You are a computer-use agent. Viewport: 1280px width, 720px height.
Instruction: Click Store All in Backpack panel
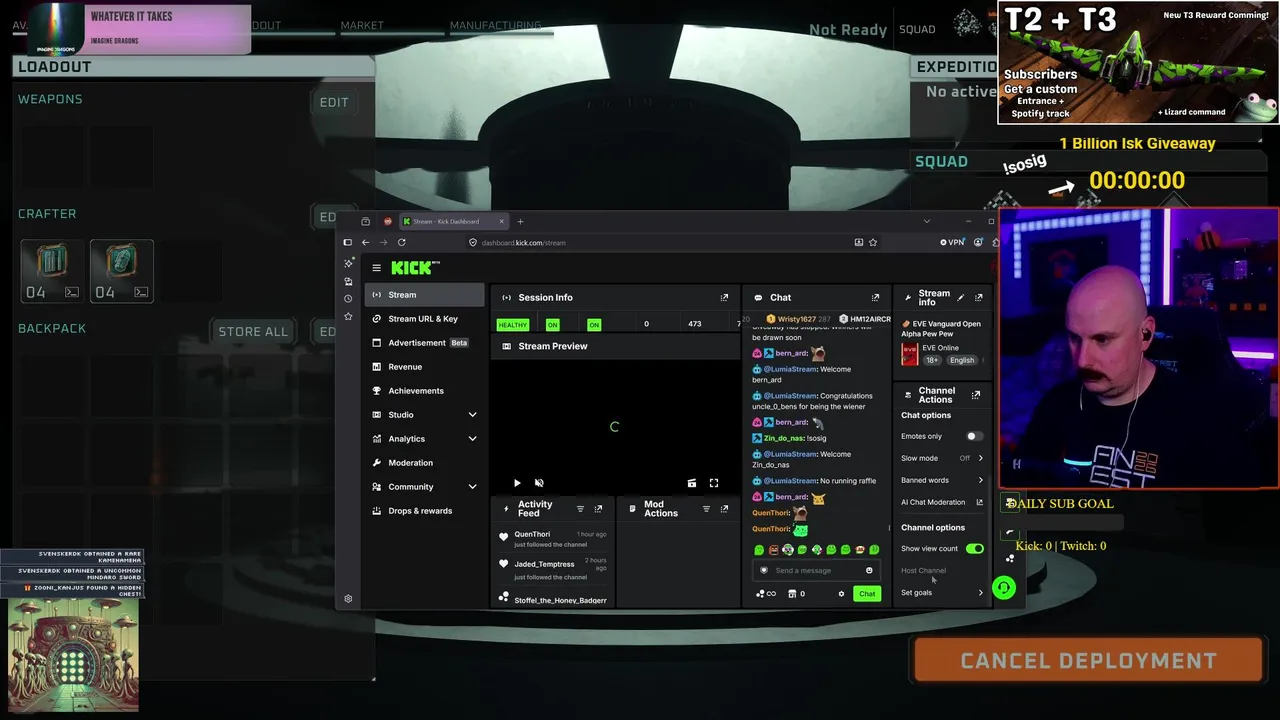point(253,332)
